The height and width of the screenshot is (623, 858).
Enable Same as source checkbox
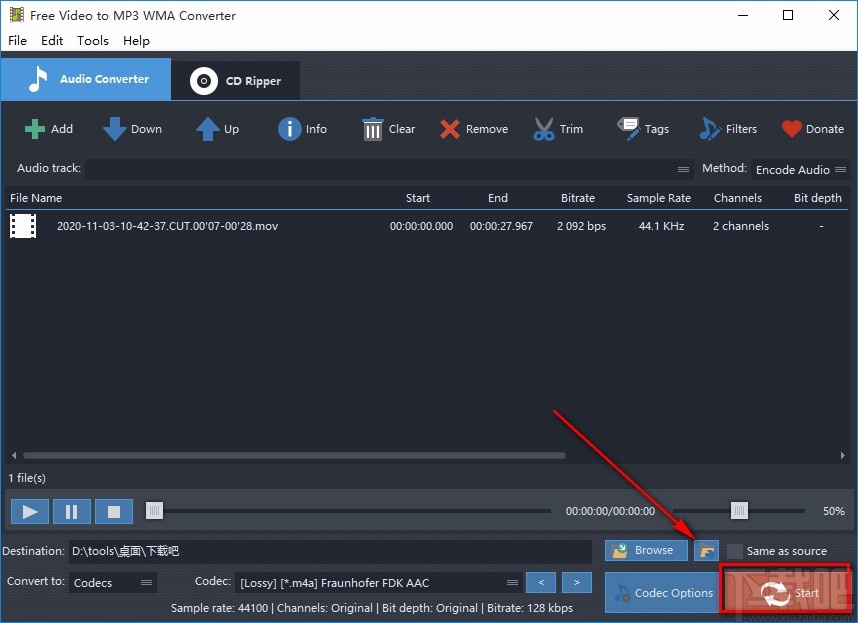click(x=735, y=551)
